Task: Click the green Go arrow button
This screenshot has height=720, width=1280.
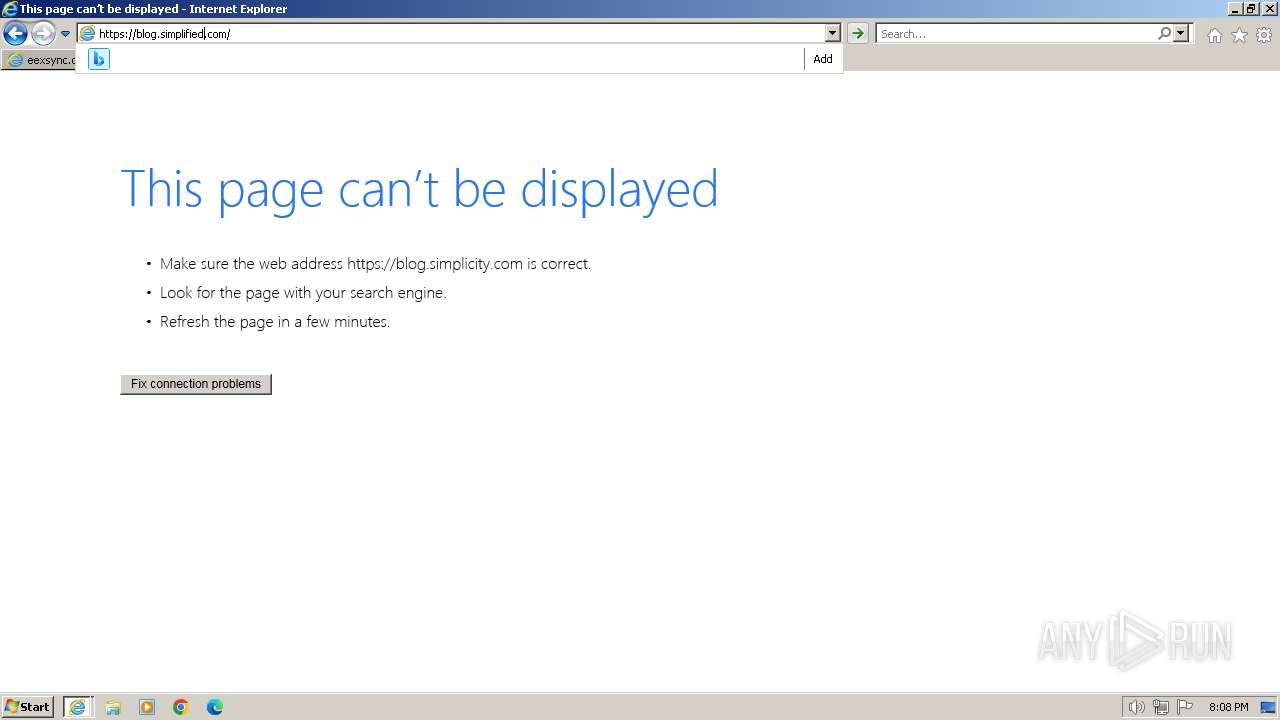Action: tap(857, 34)
